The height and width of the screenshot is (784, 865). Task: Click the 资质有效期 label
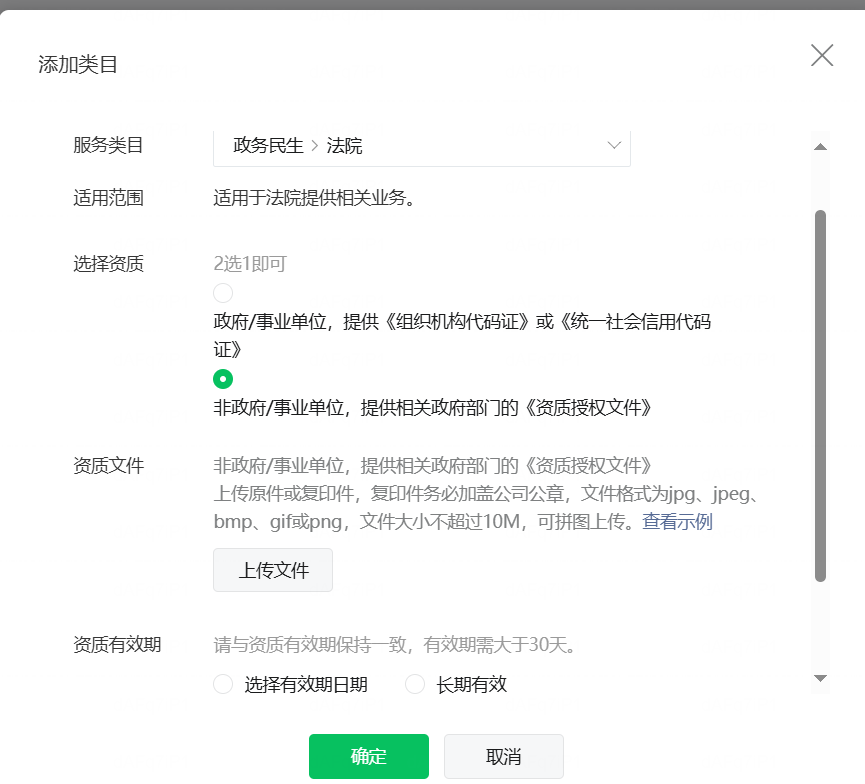(117, 644)
